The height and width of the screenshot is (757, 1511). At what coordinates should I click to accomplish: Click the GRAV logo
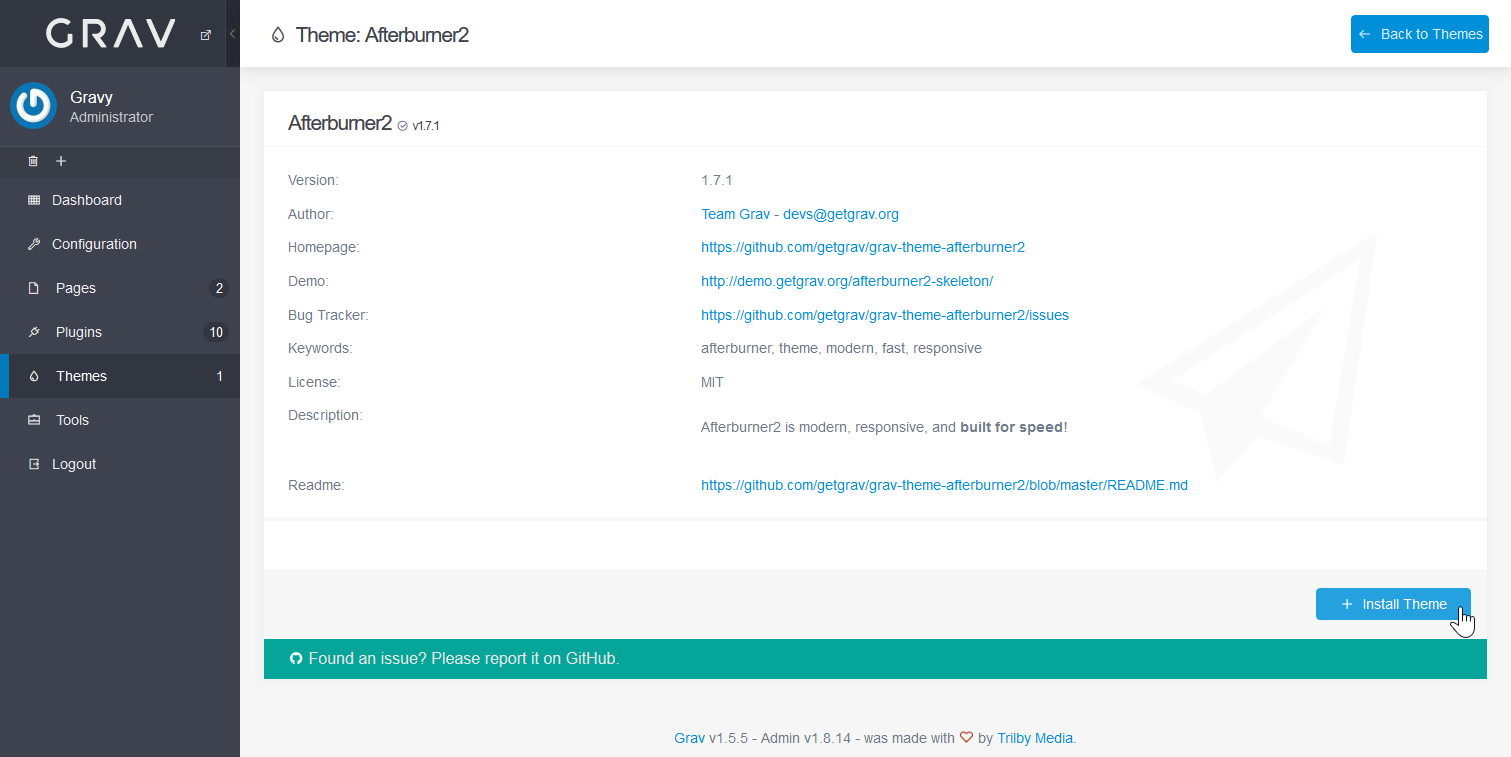click(111, 34)
